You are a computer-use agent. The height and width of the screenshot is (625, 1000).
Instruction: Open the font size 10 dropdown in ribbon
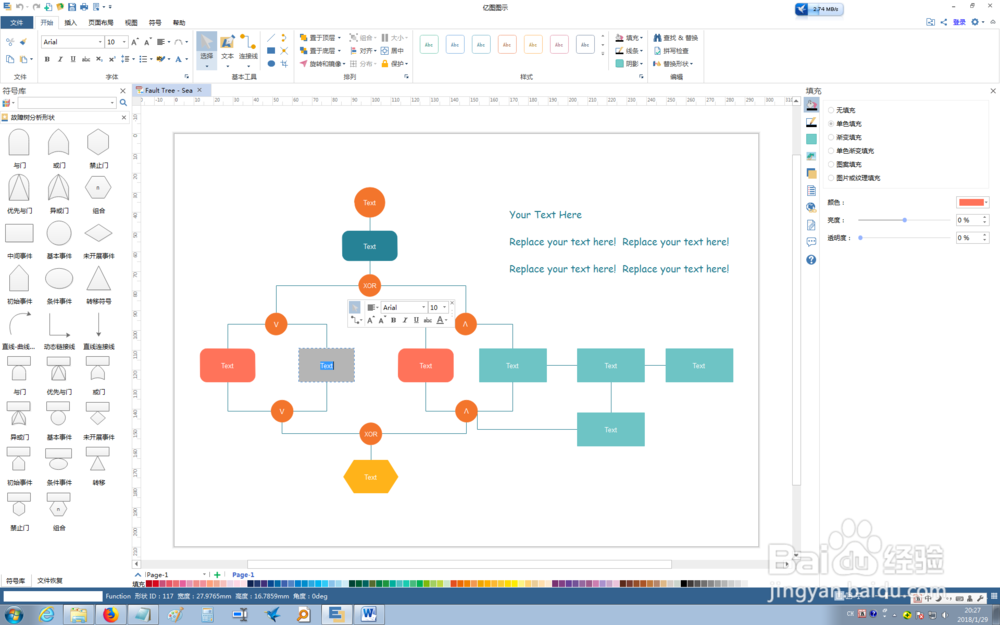(x=124, y=42)
